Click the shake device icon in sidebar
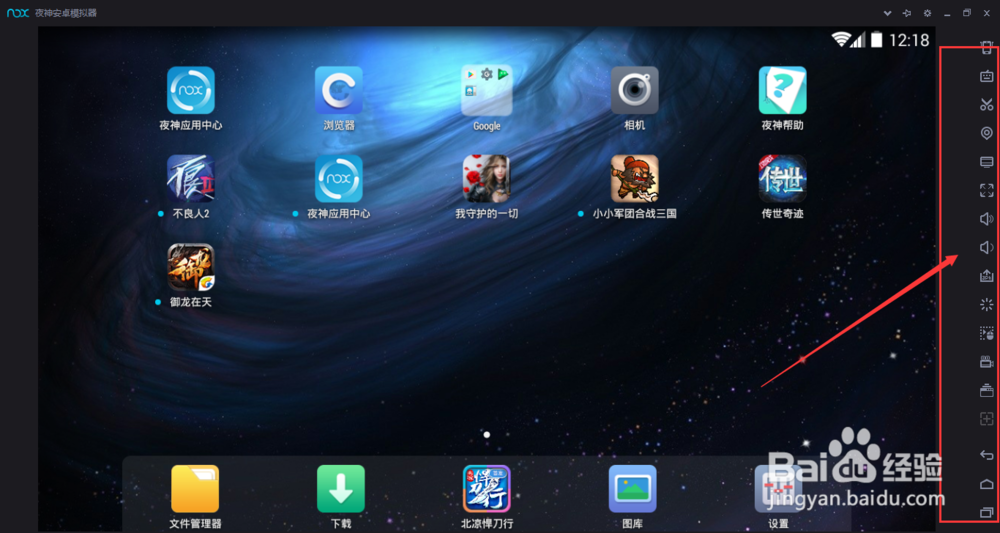This screenshot has height=533, width=1000. pyautogui.click(x=987, y=47)
